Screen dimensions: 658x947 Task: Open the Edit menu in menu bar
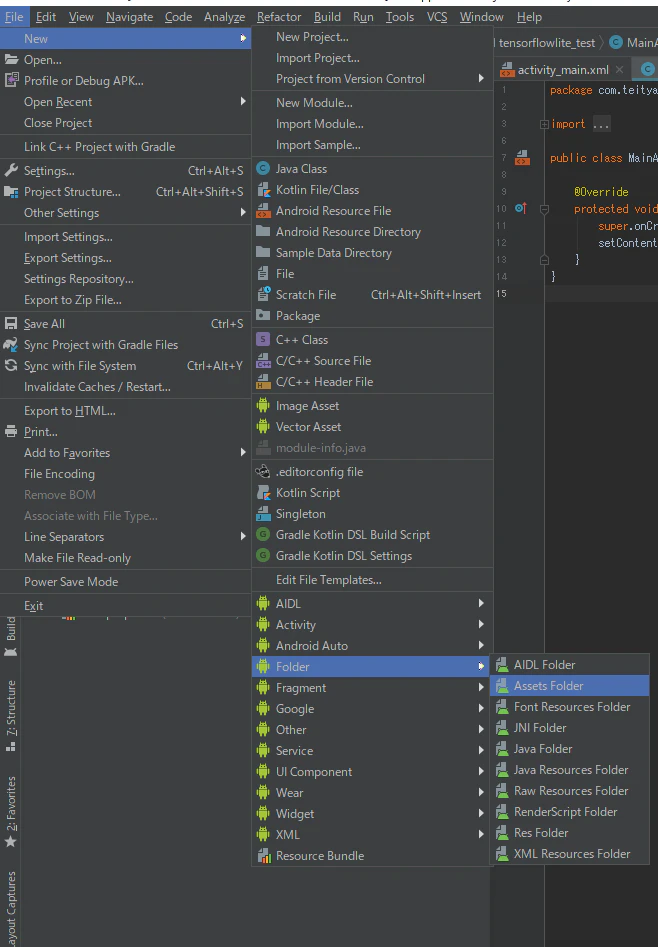tap(46, 17)
